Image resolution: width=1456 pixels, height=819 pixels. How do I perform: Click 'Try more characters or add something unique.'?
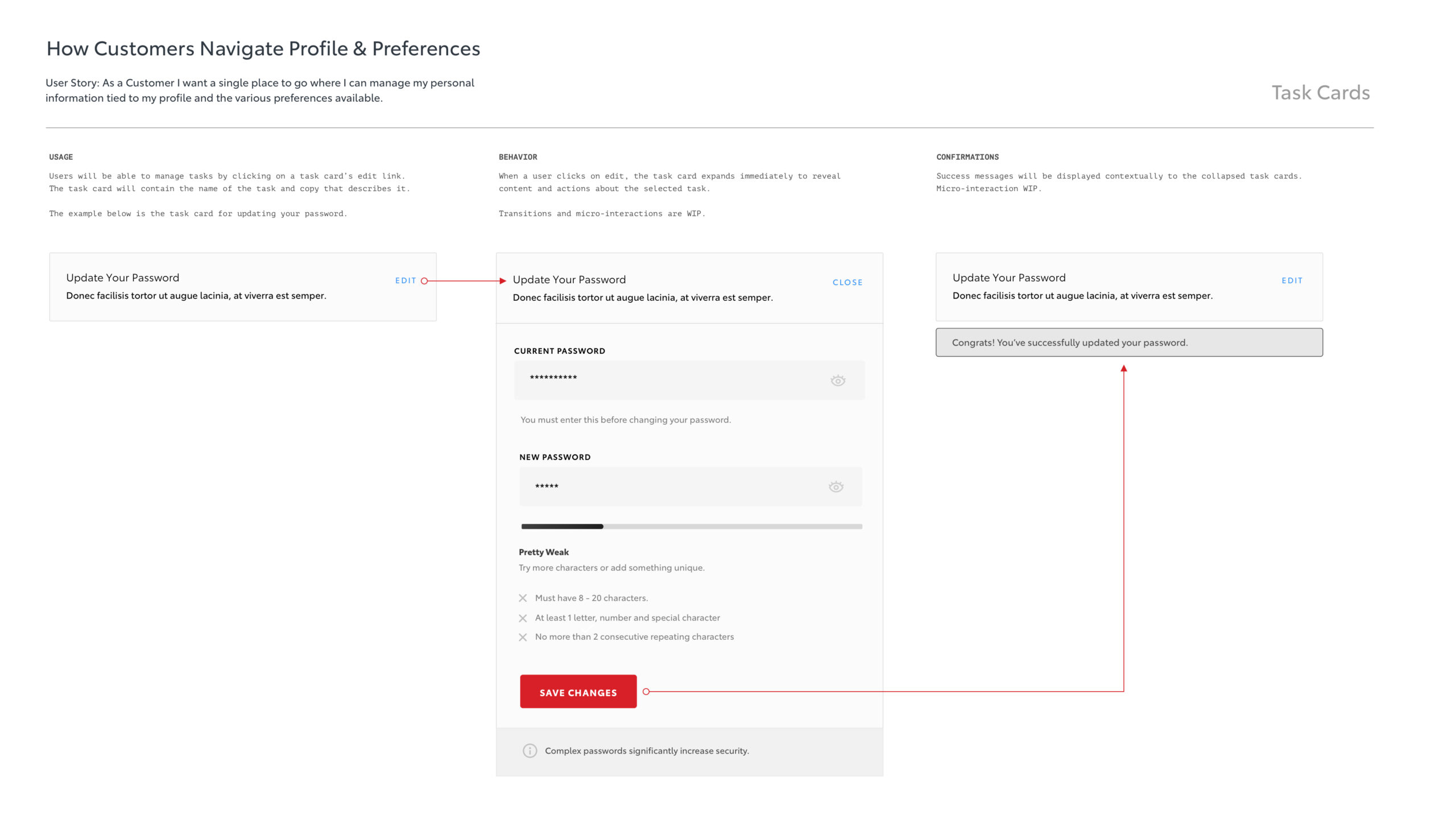click(x=611, y=568)
